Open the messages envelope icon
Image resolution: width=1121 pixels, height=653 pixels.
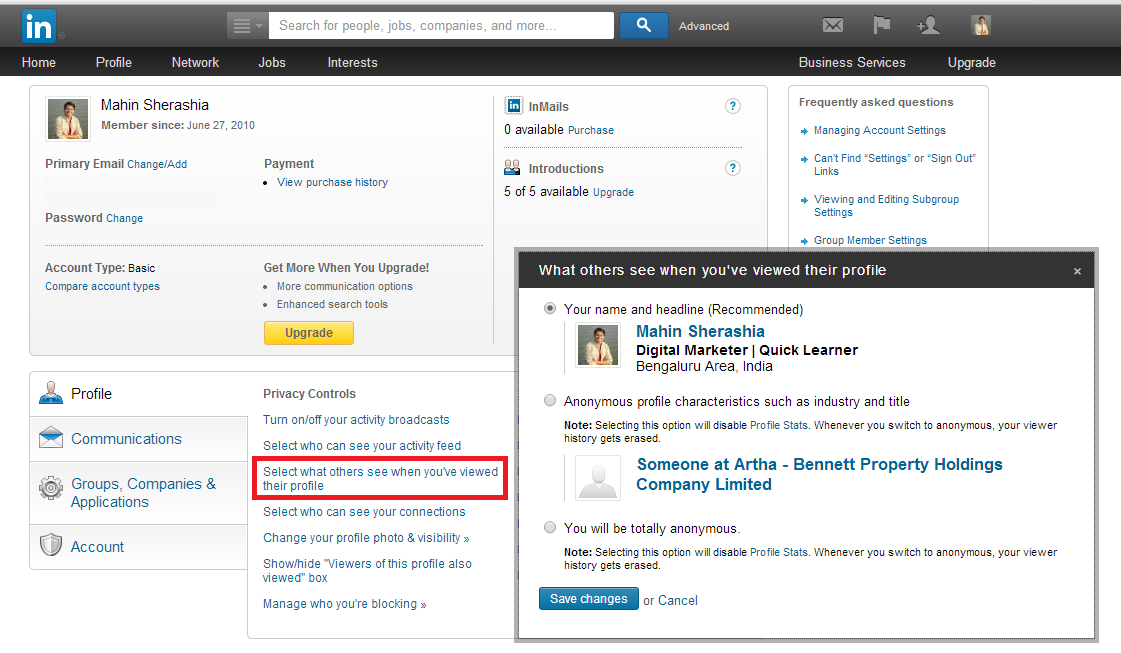832,26
